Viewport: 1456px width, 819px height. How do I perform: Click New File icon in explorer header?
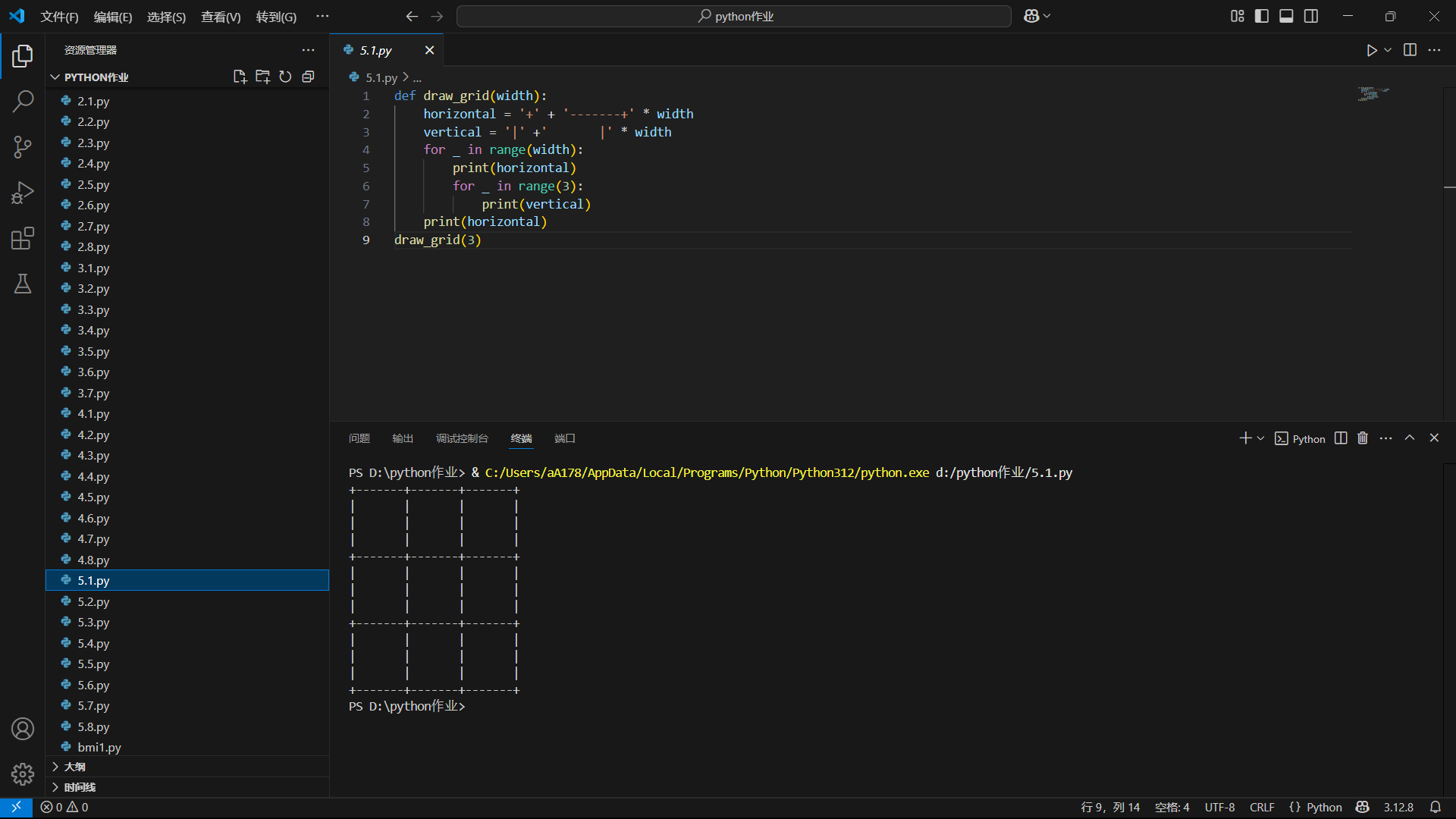pos(240,77)
